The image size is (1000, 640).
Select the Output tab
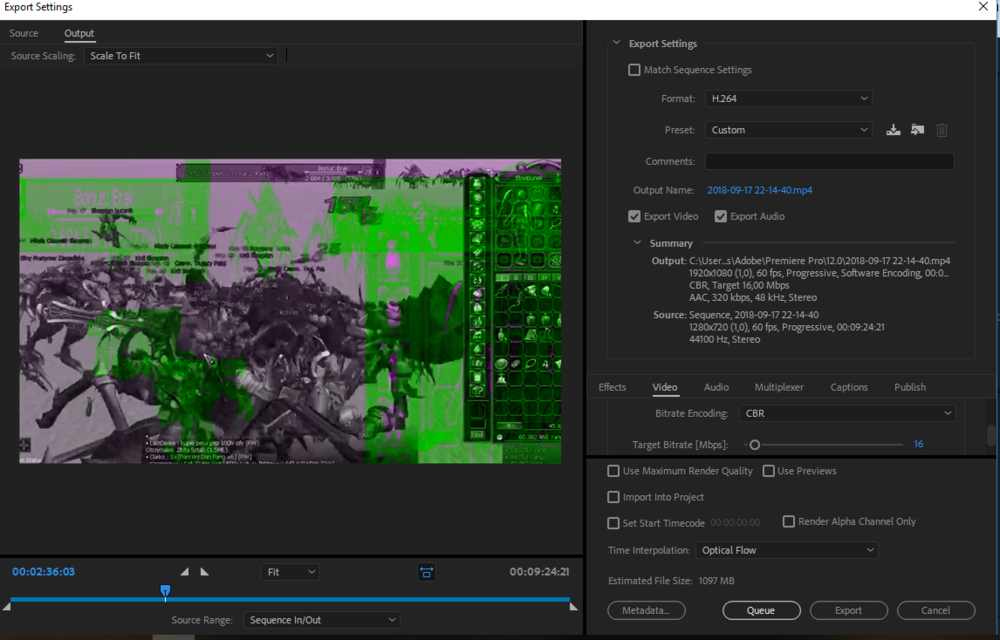point(79,33)
